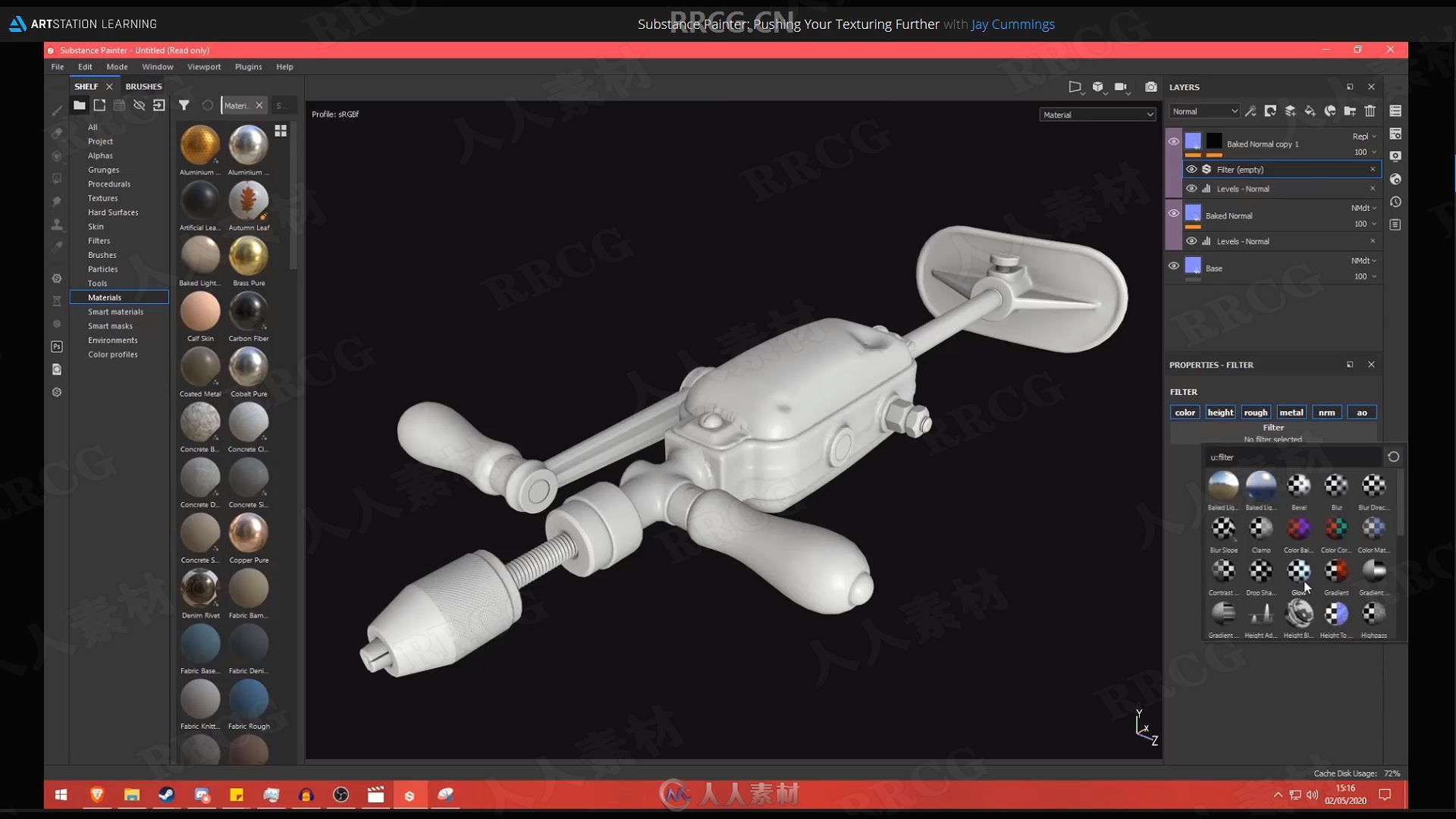This screenshot has height=819, width=1456.
Task: Click the Rough channel filter button
Action: point(1256,412)
